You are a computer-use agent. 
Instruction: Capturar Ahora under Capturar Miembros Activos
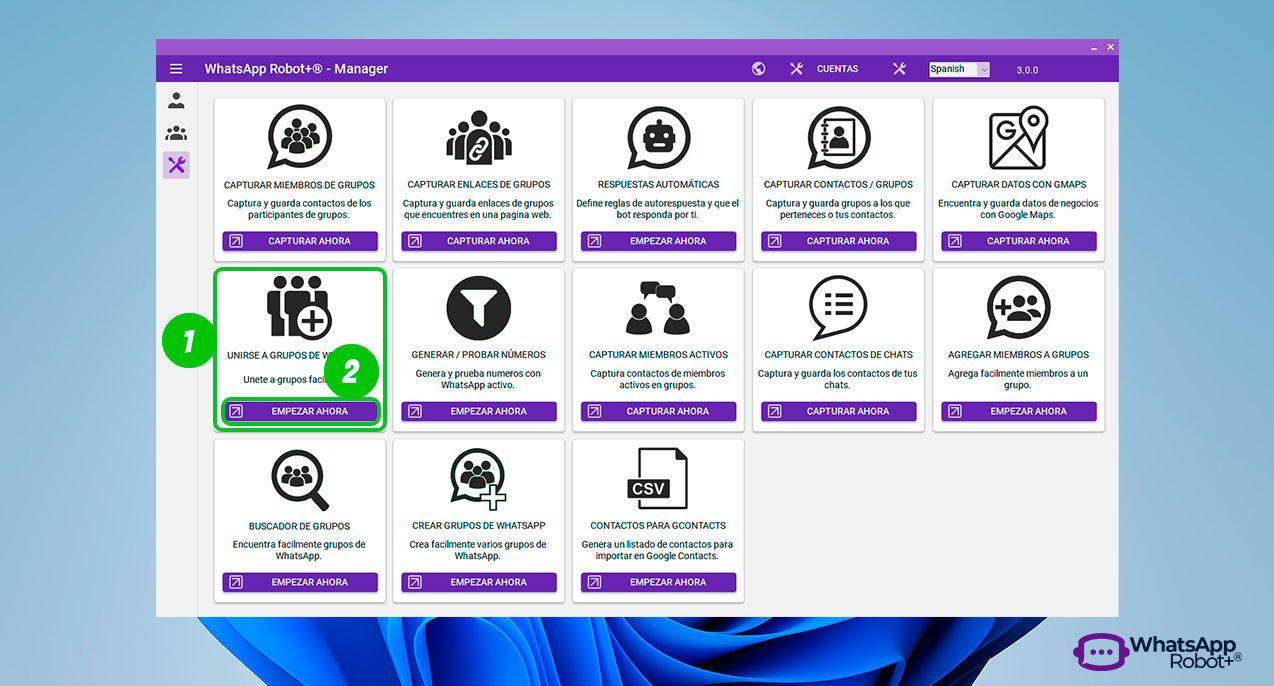point(659,411)
